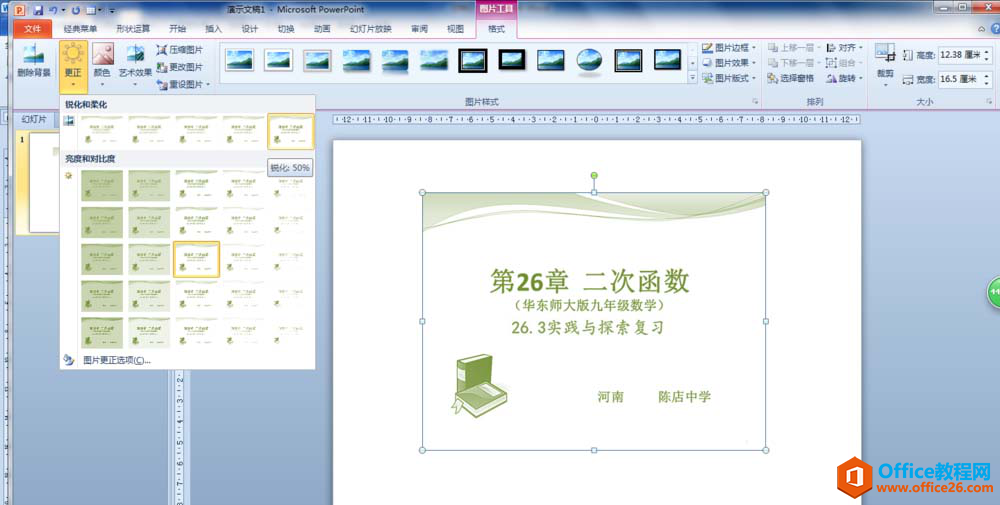1000x505 pixels.
Task: Open the Artistic Effects (艺术效果) dropdown
Action: pos(135,67)
